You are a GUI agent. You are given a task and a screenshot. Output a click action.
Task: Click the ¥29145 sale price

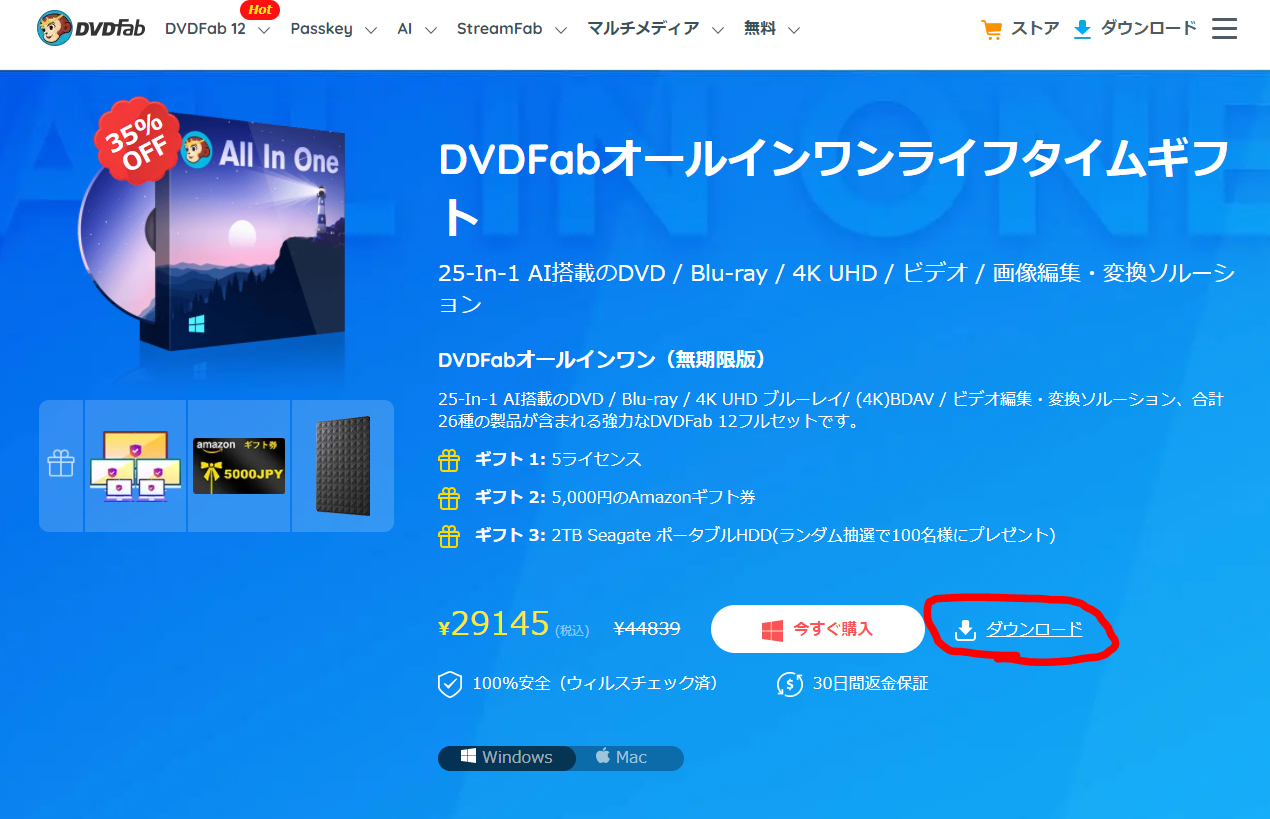pos(494,624)
